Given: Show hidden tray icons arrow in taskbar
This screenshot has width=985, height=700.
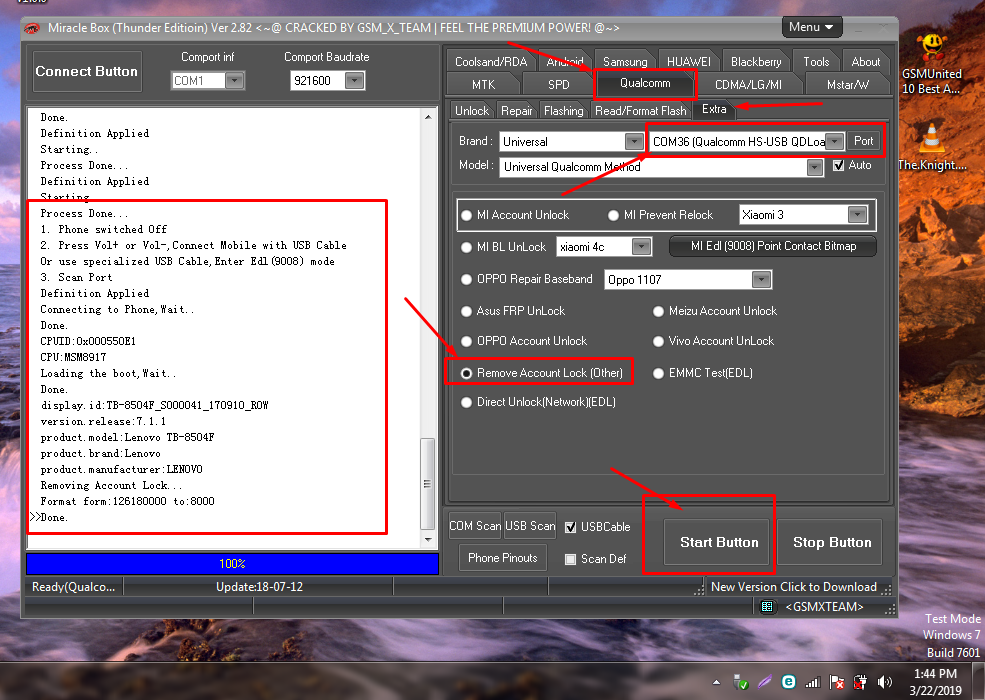Looking at the screenshot, I should tap(716, 682).
